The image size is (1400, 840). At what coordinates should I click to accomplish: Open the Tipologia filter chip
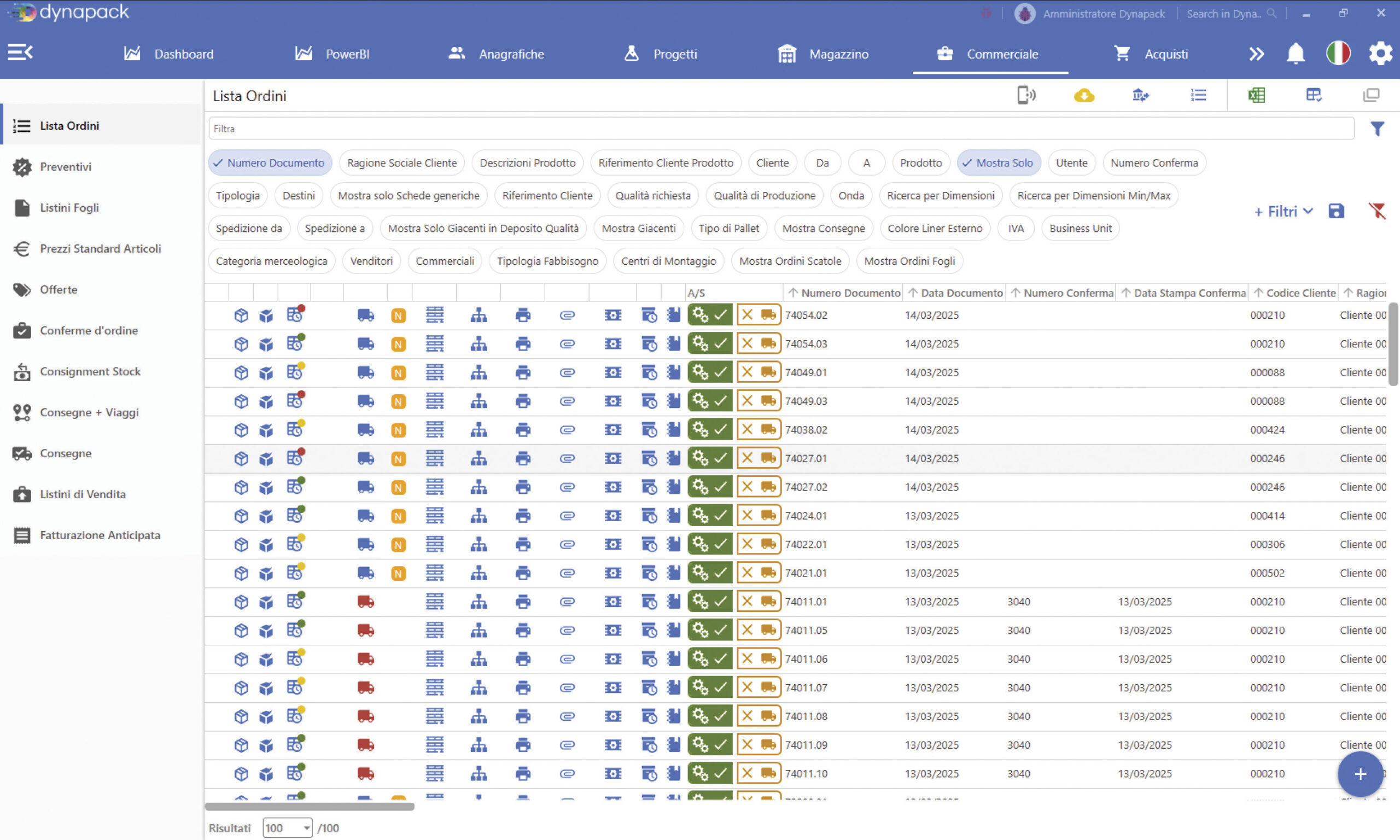pyautogui.click(x=238, y=196)
